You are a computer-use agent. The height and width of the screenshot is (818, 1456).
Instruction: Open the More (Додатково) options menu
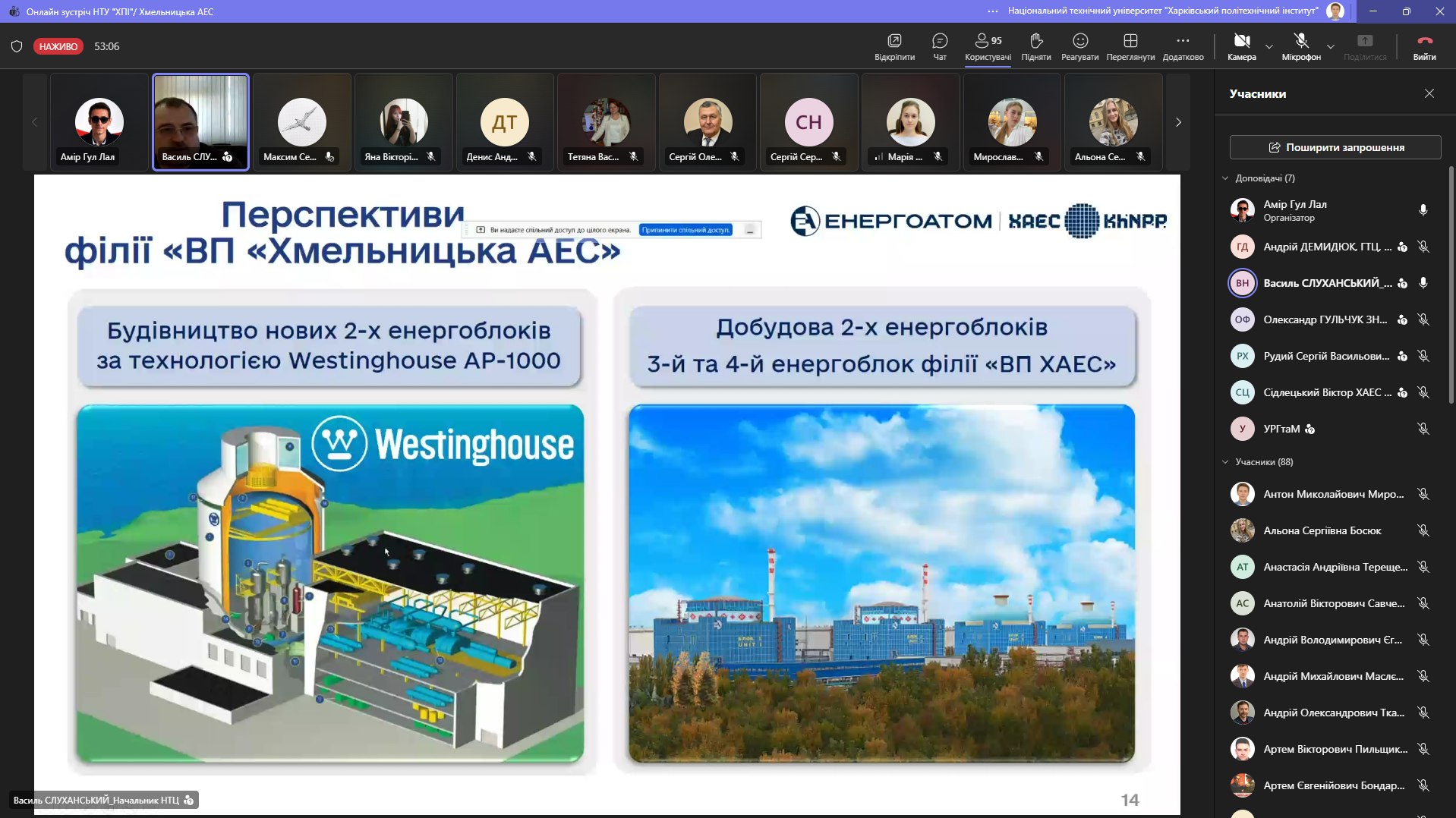1183,46
